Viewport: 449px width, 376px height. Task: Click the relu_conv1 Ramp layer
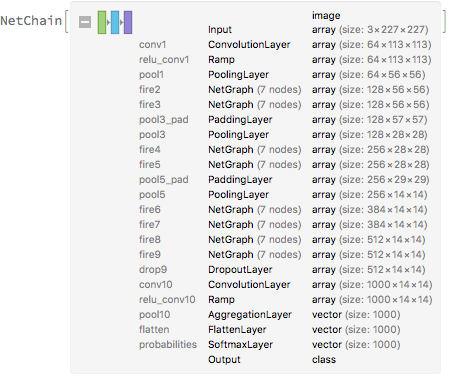tap(285, 60)
